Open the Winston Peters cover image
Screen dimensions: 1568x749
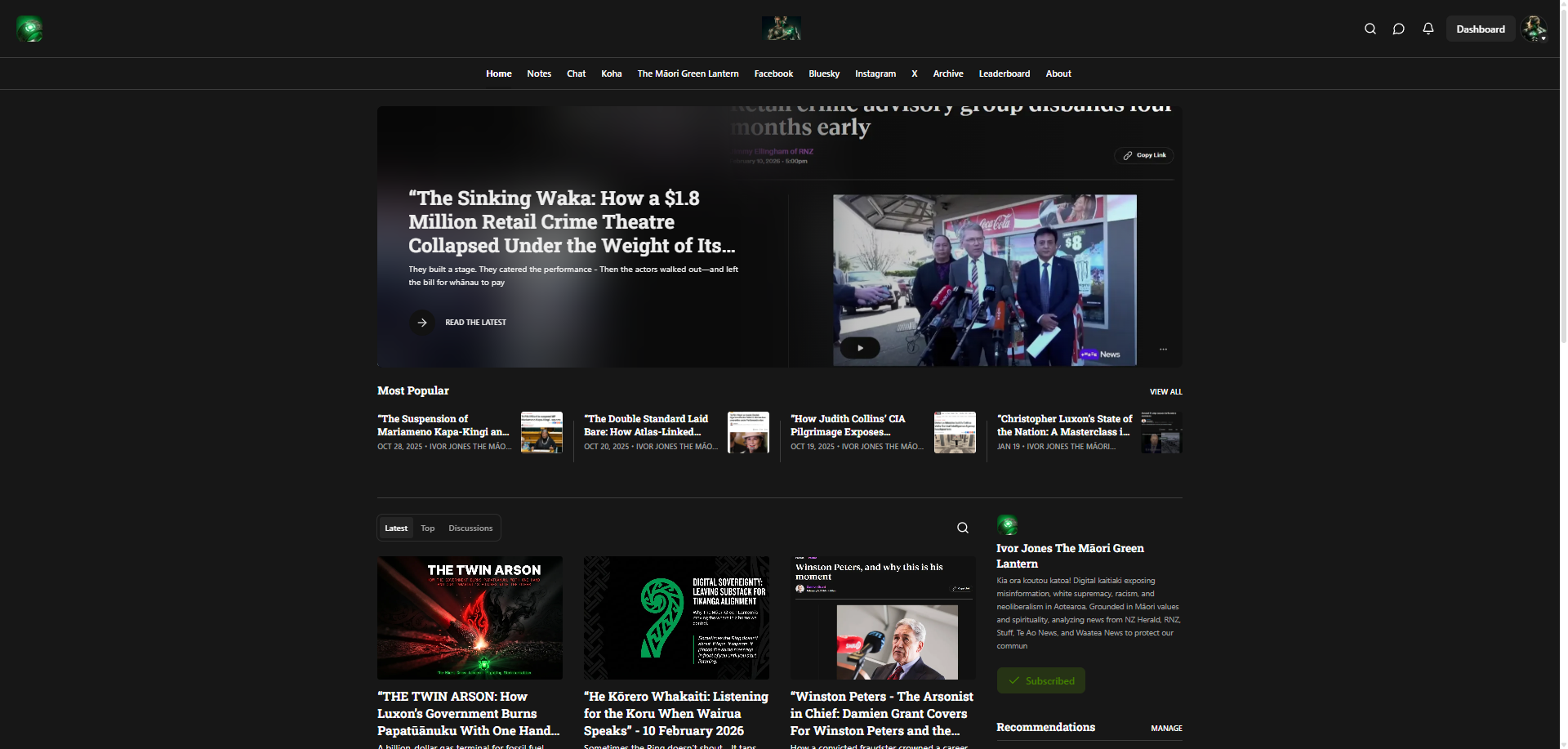883,617
